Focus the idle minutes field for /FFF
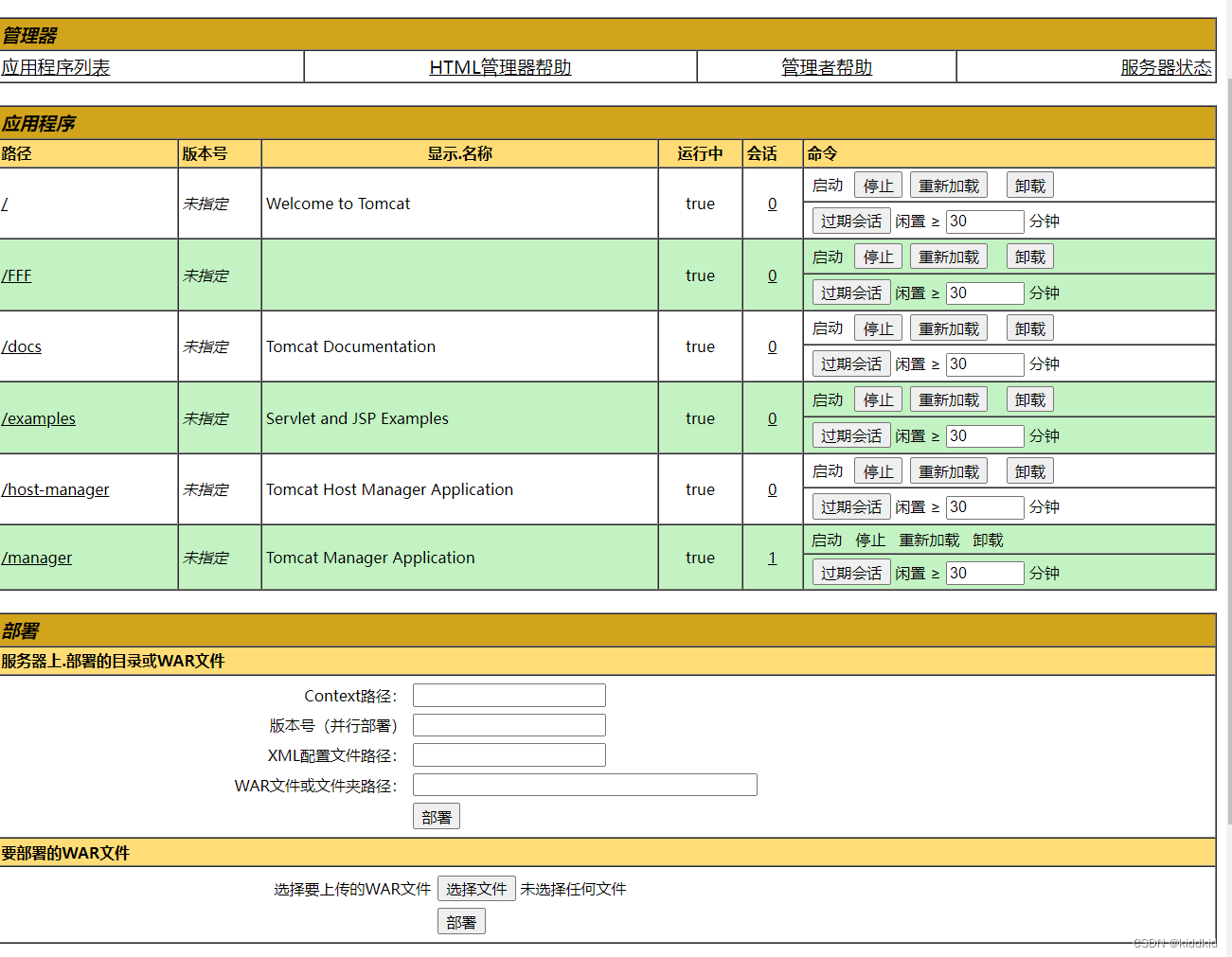This screenshot has height=957, width=1232. tap(985, 293)
